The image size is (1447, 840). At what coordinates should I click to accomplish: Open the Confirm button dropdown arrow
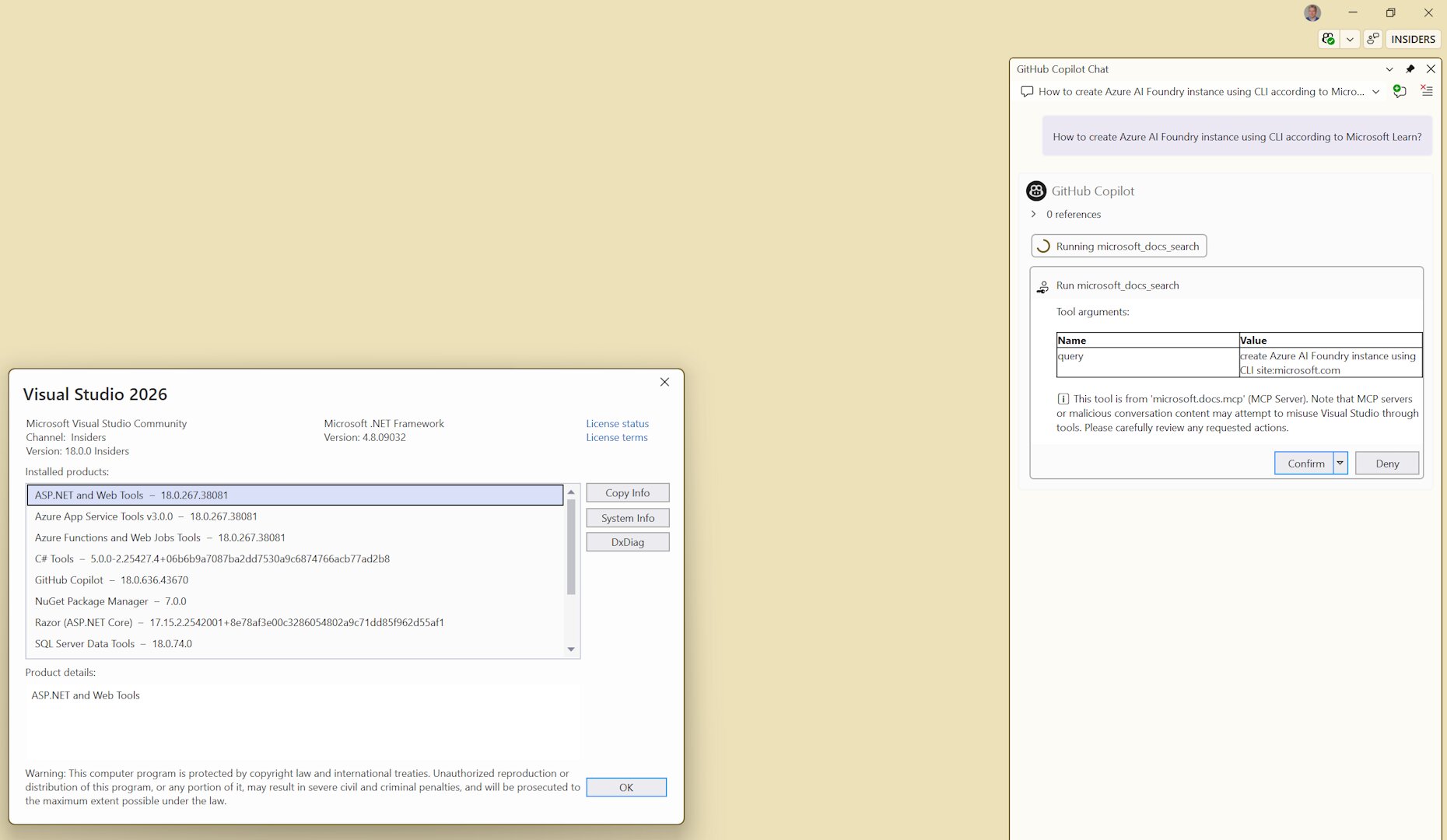1340,463
